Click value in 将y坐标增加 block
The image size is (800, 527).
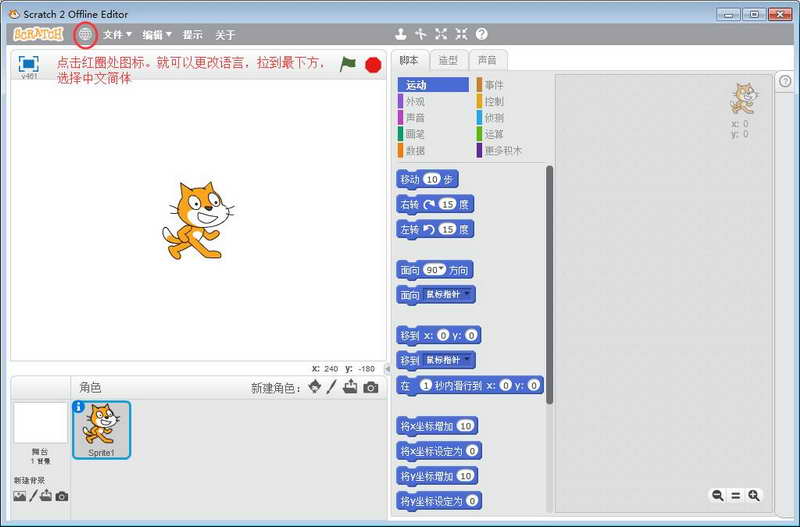465,475
